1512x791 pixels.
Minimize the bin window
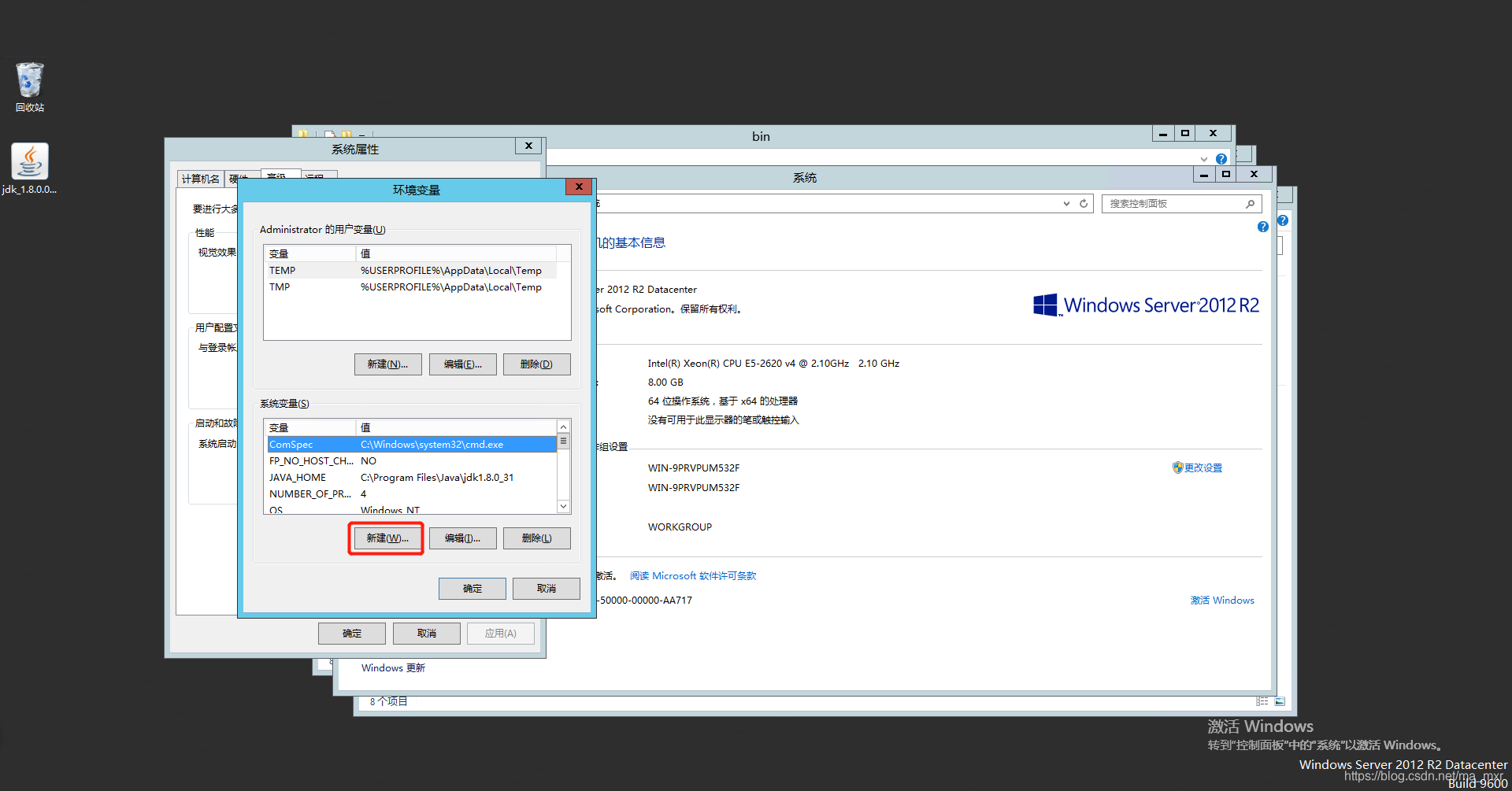tap(1163, 134)
